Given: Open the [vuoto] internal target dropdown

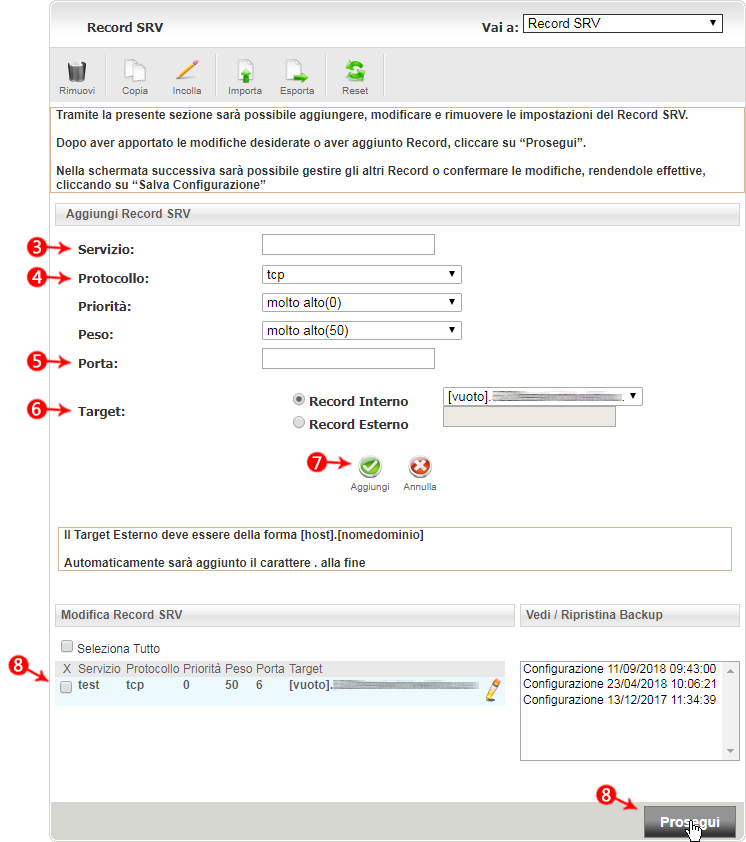Looking at the screenshot, I should coord(542,397).
